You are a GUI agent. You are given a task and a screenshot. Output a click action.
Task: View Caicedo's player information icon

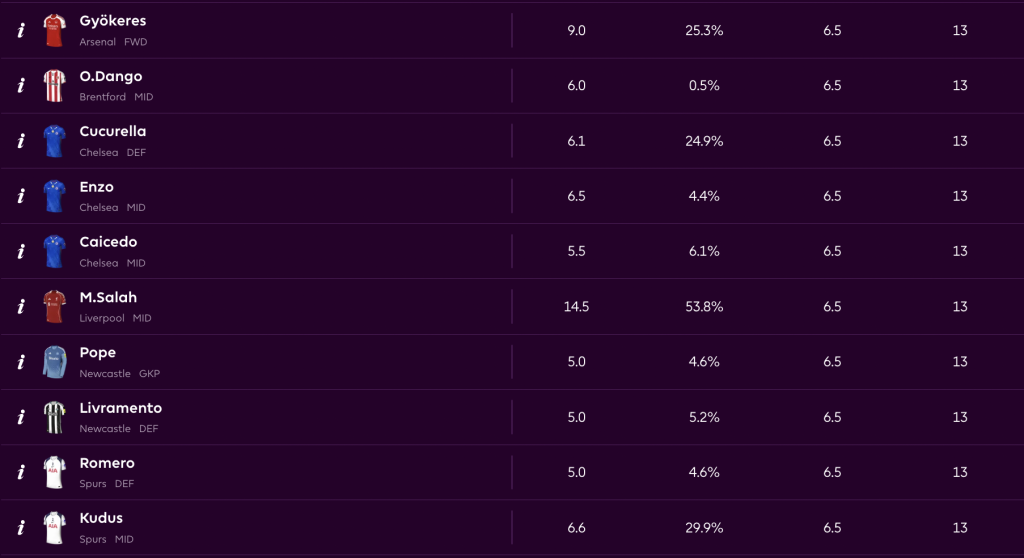click(x=21, y=251)
